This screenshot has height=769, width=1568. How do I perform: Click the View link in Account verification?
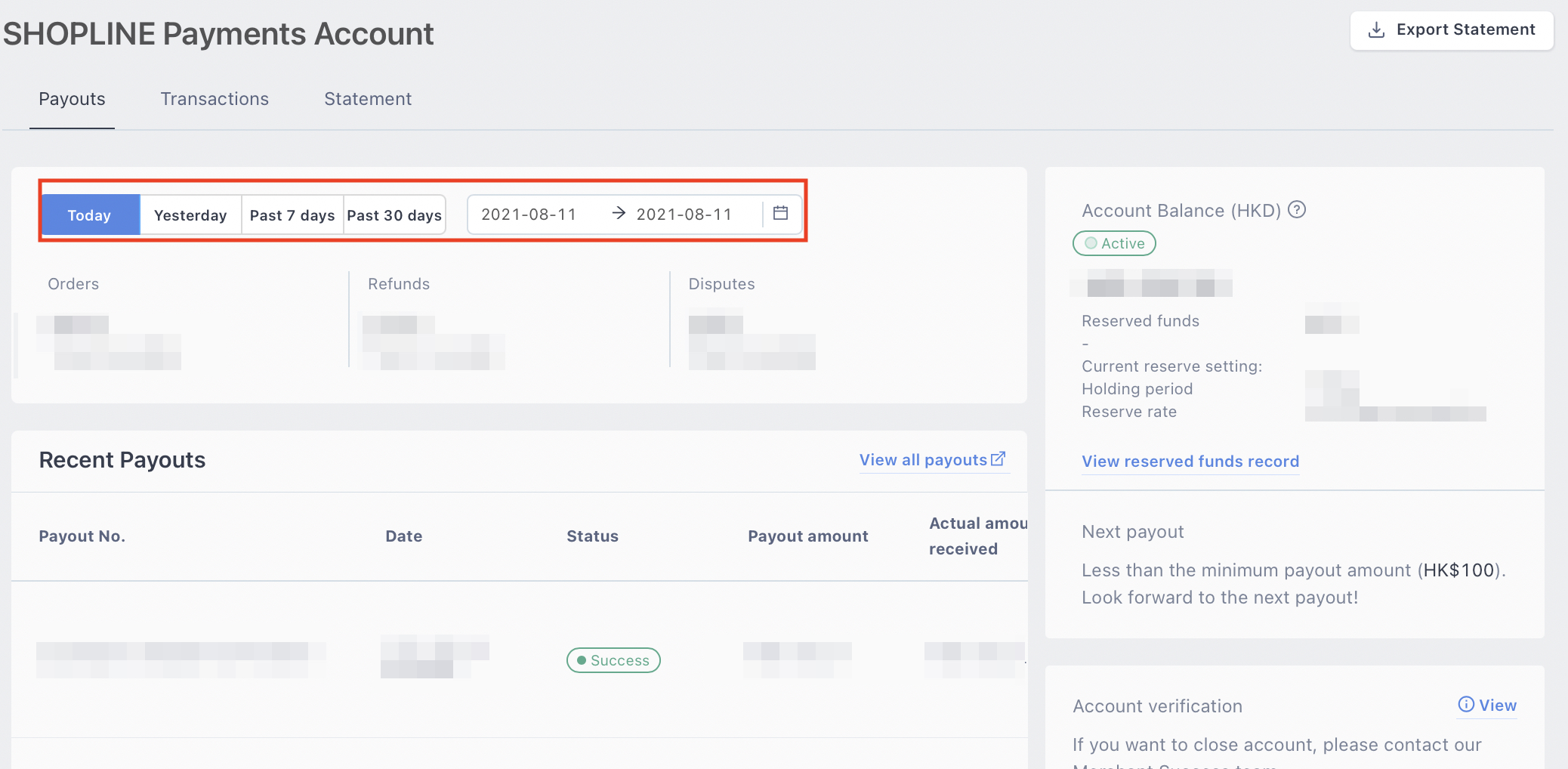1498,706
